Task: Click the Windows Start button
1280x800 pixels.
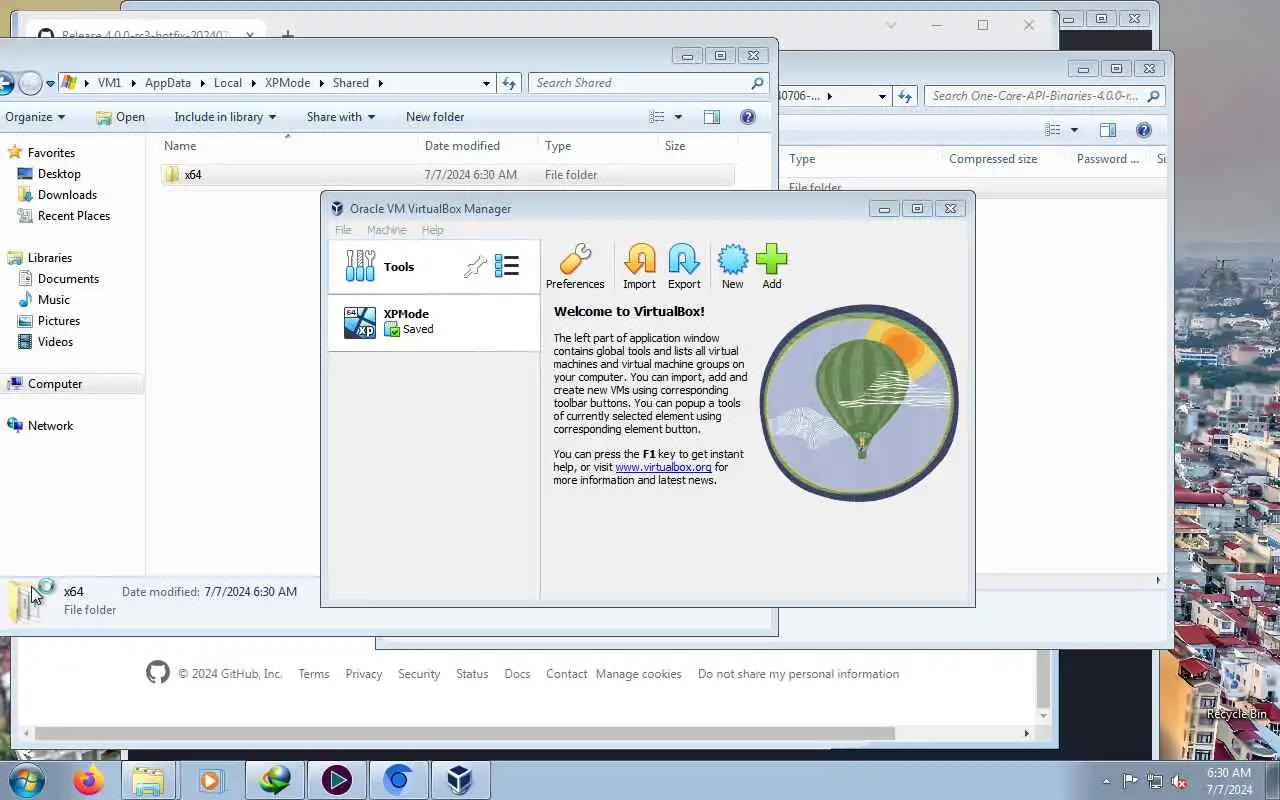Action: point(25,780)
